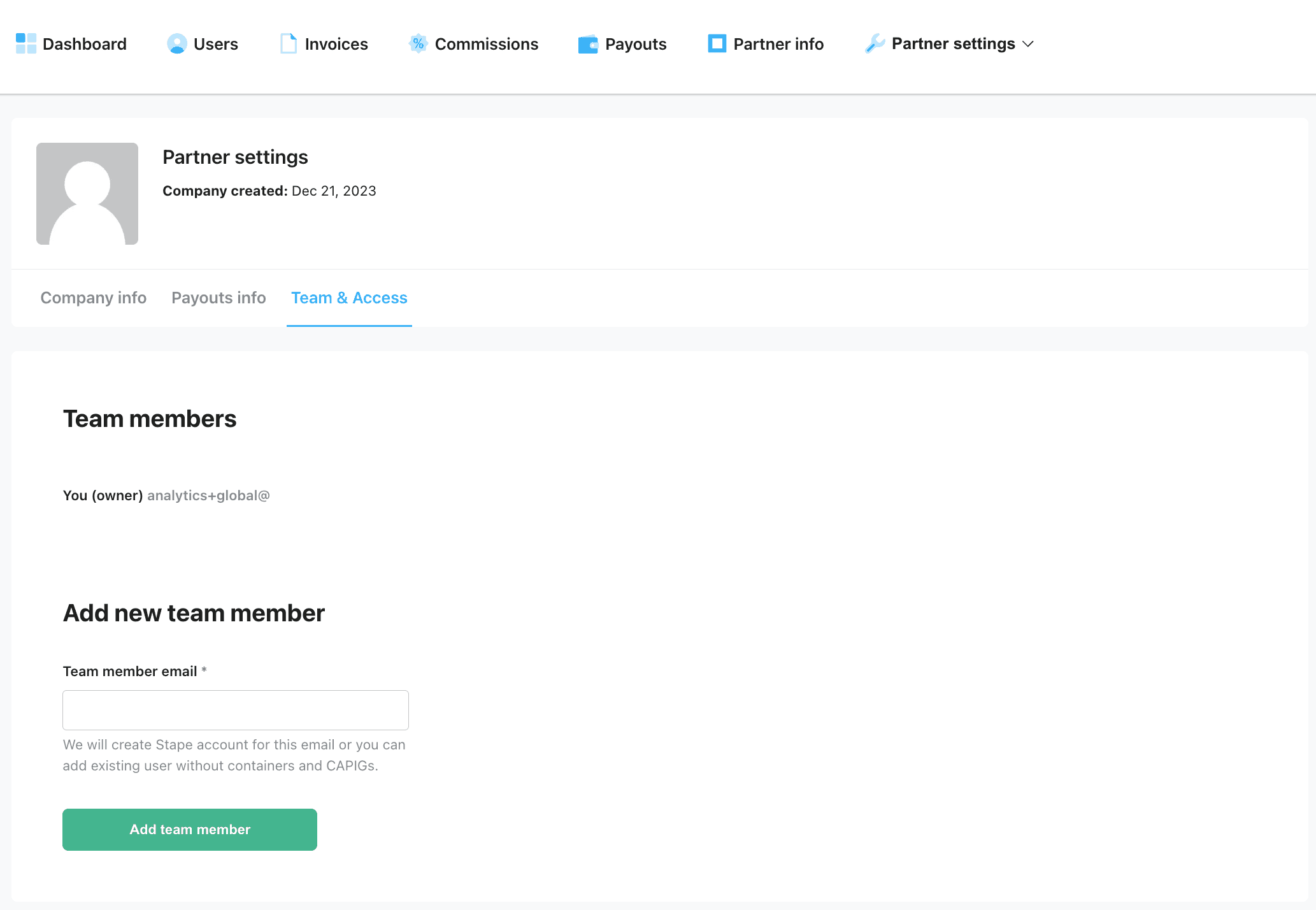Click the Add team member button
Image resolution: width=1316 pixels, height=910 pixels.
[190, 830]
